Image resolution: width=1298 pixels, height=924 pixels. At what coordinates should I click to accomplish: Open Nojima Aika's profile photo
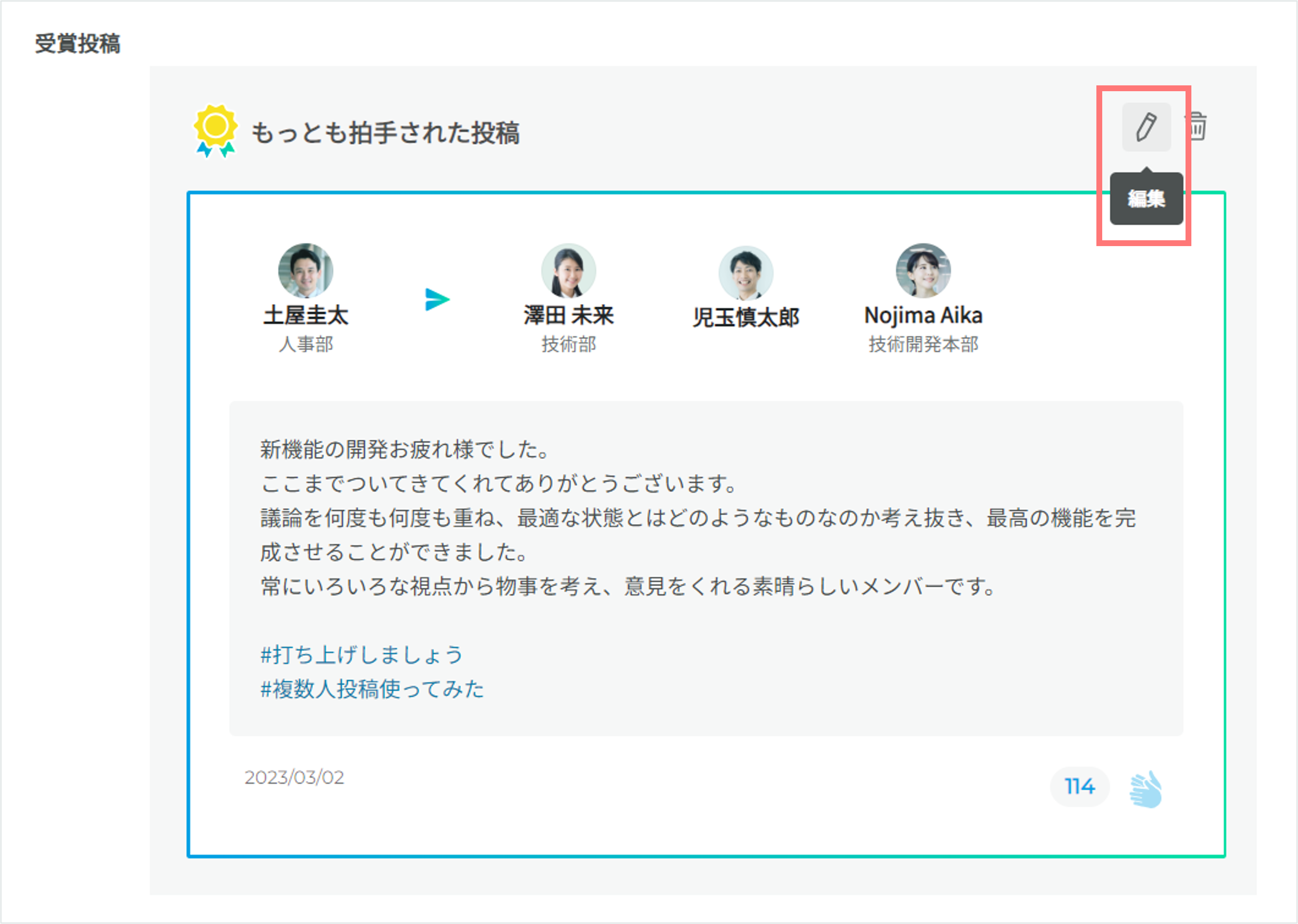tap(923, 271)
